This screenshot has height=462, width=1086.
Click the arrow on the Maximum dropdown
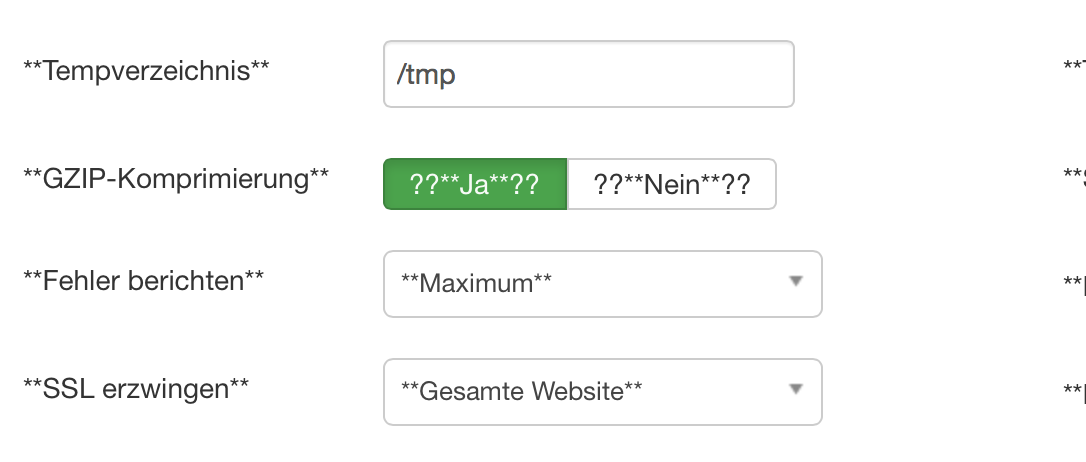[795, 282]
